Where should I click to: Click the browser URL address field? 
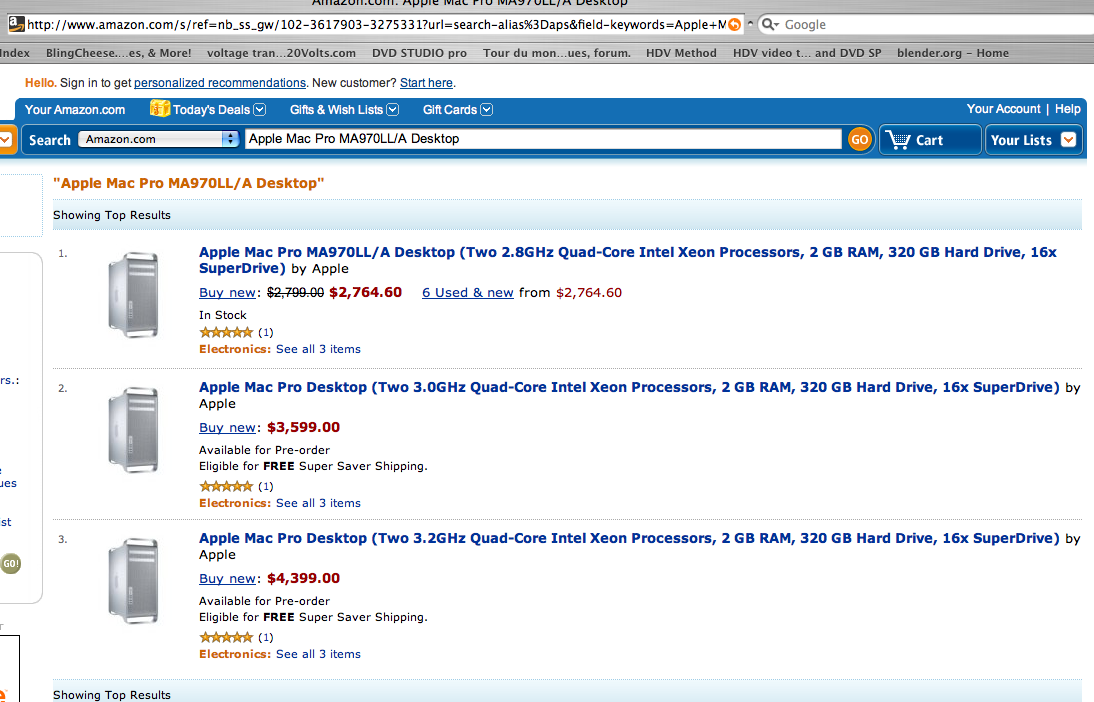click(x=377, y=24)
